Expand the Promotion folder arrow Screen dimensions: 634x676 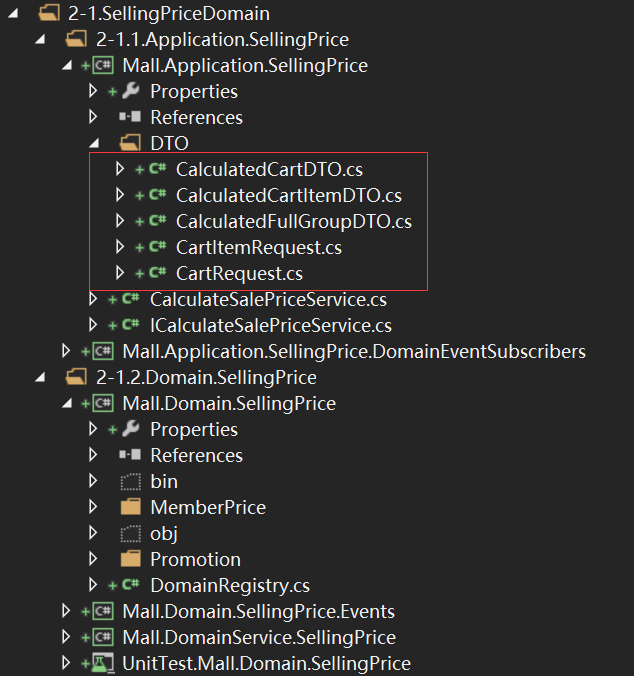point(93,559)
